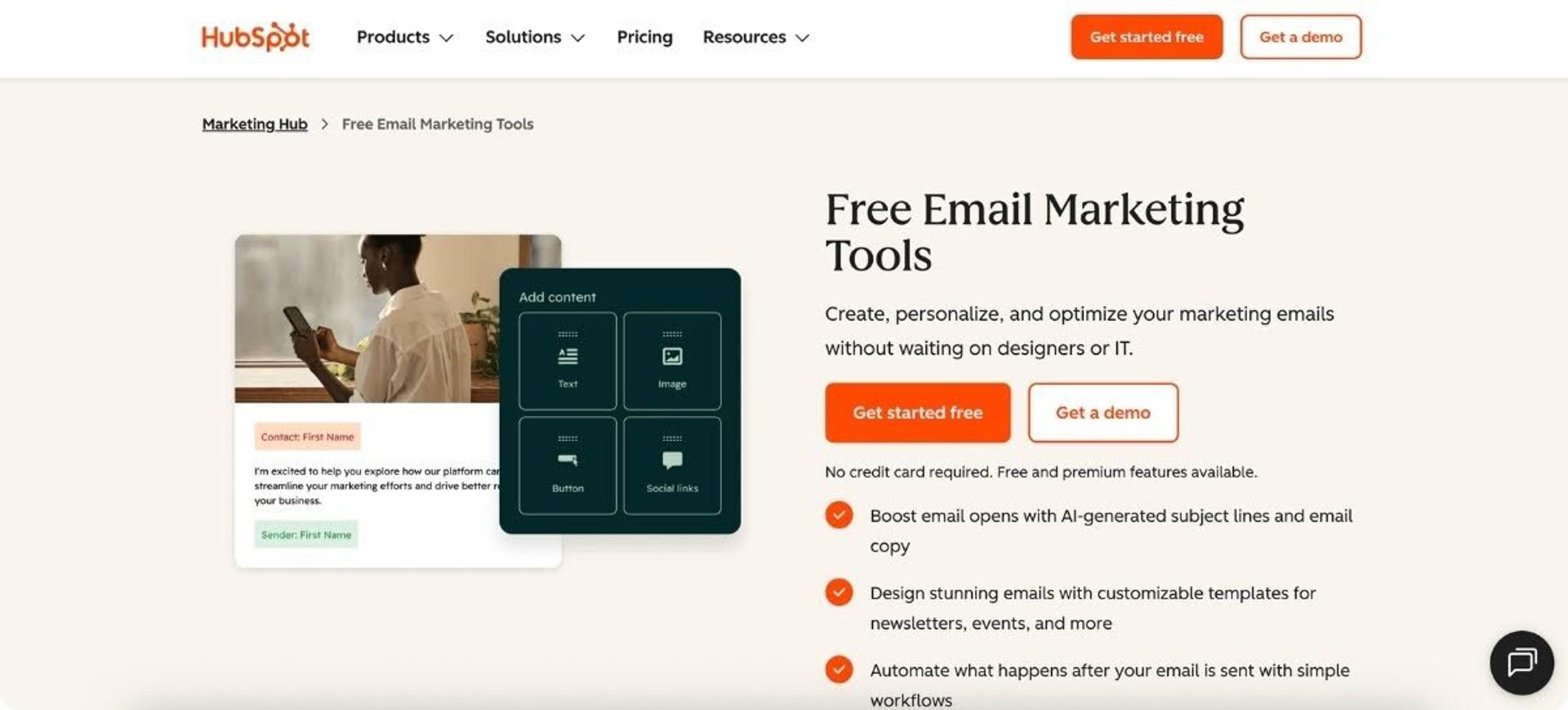The width and height of the screenshot is (1568, 710).
Task: Click the hero Get started free button
Action: (x=917, y=413)
